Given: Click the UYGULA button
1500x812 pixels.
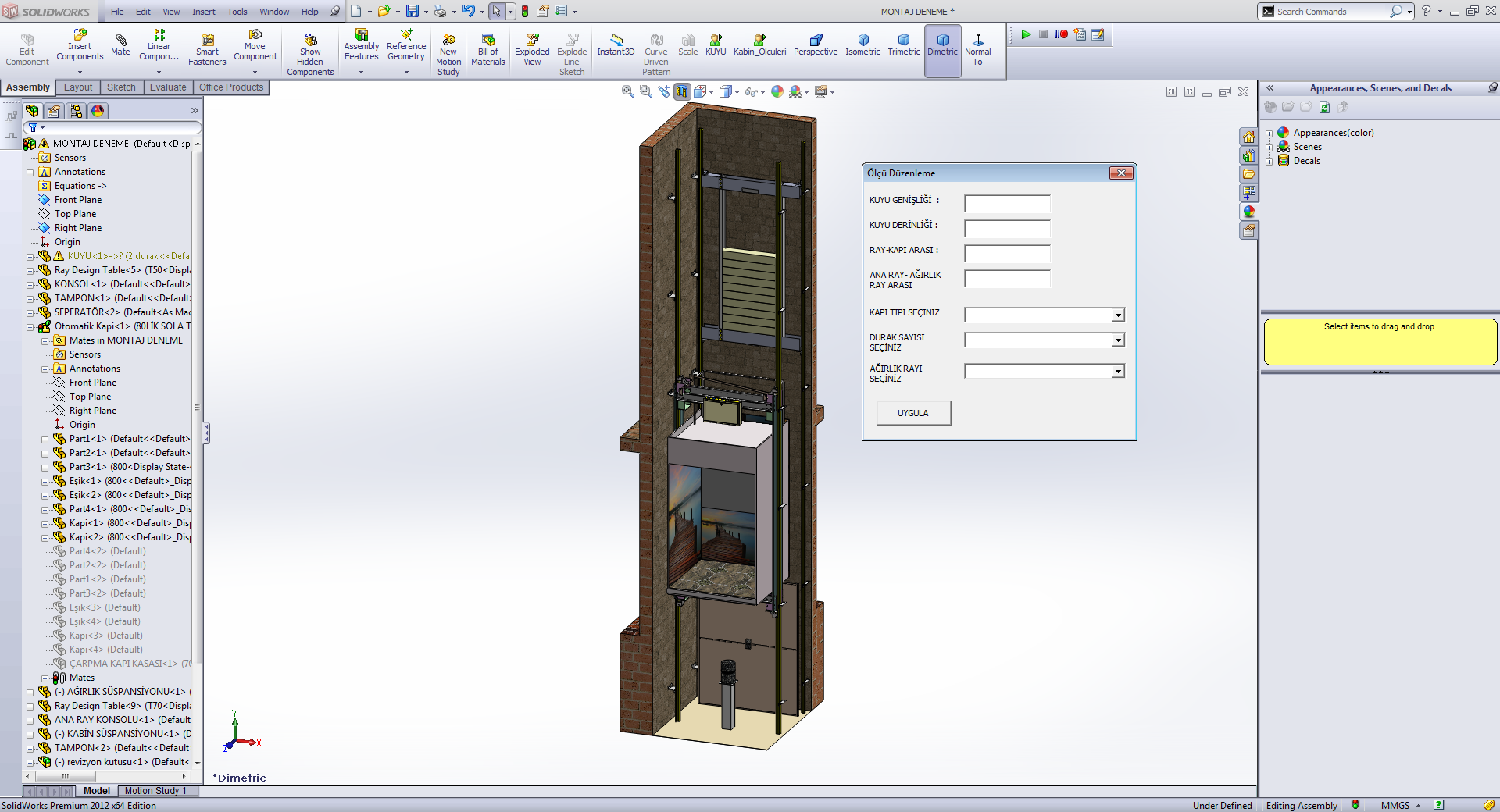Looking at the screenshot, I should (x=913, y=413).
